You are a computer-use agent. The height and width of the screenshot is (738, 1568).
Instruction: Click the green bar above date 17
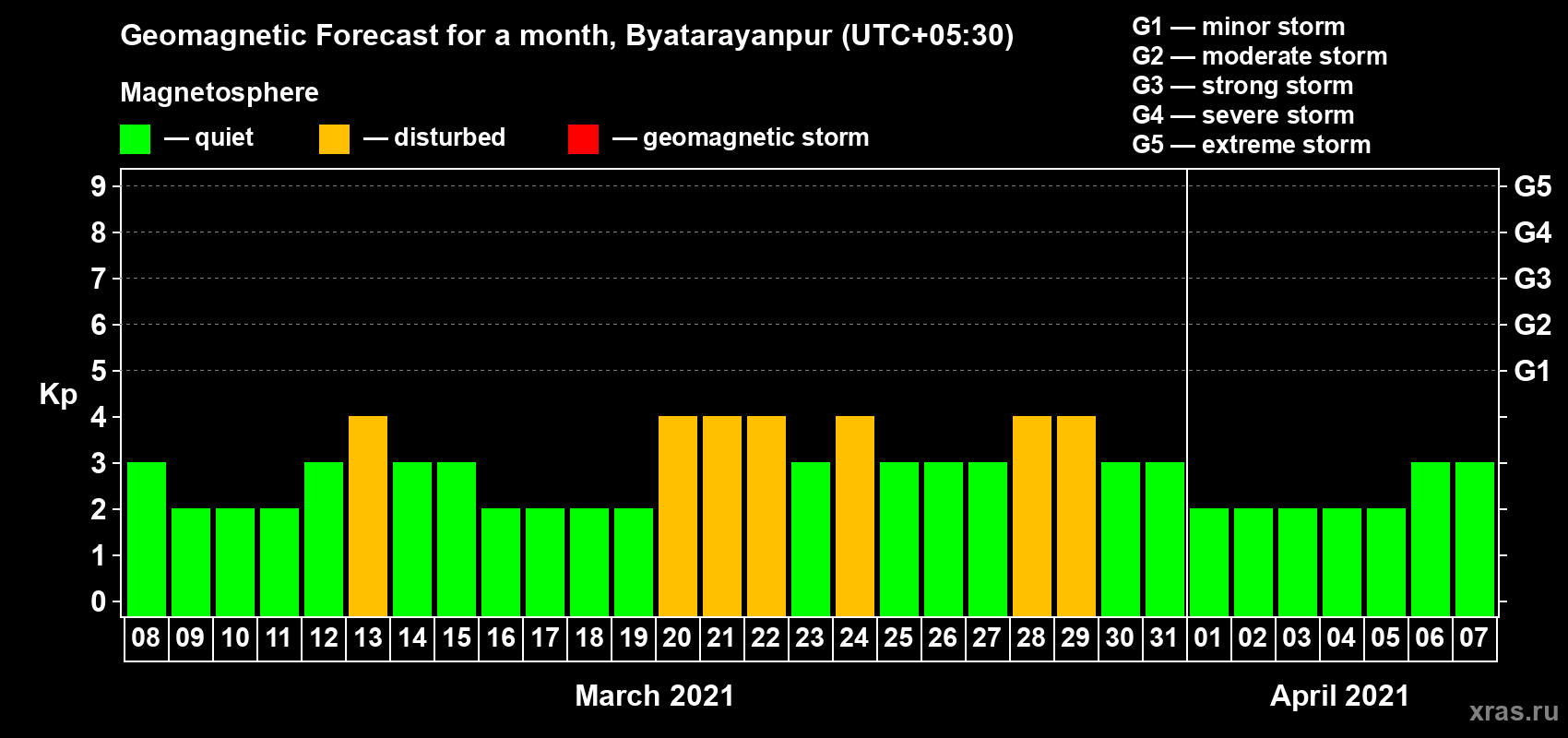(x=545, y=562)
